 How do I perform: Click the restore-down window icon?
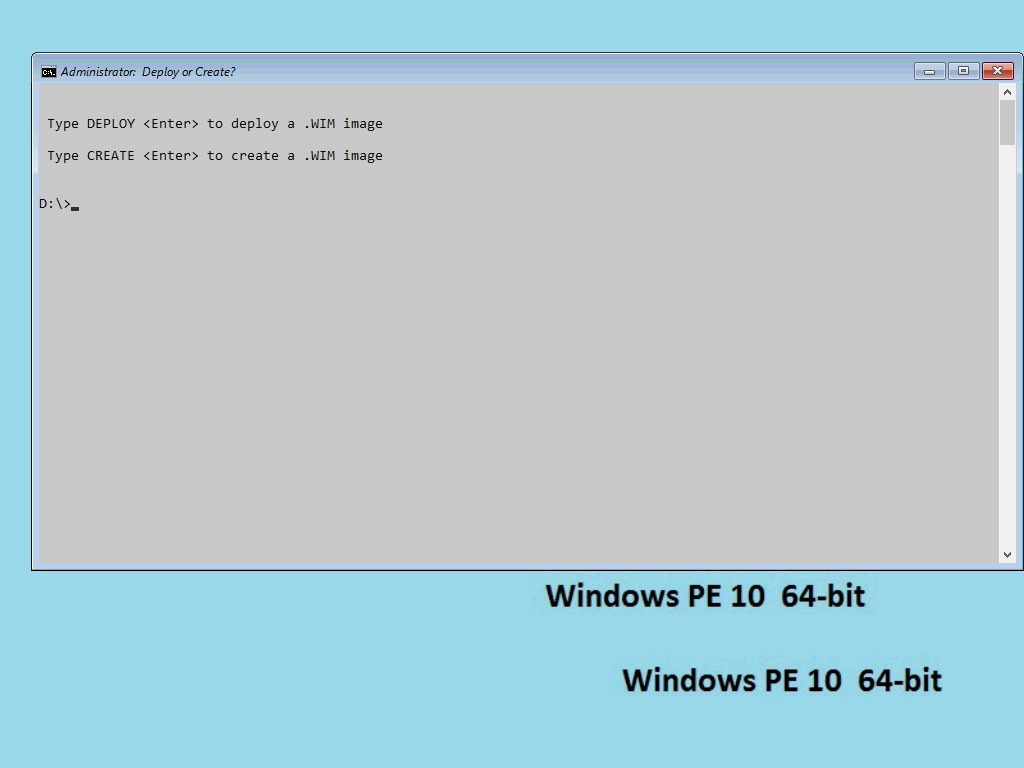pos(963,71)
